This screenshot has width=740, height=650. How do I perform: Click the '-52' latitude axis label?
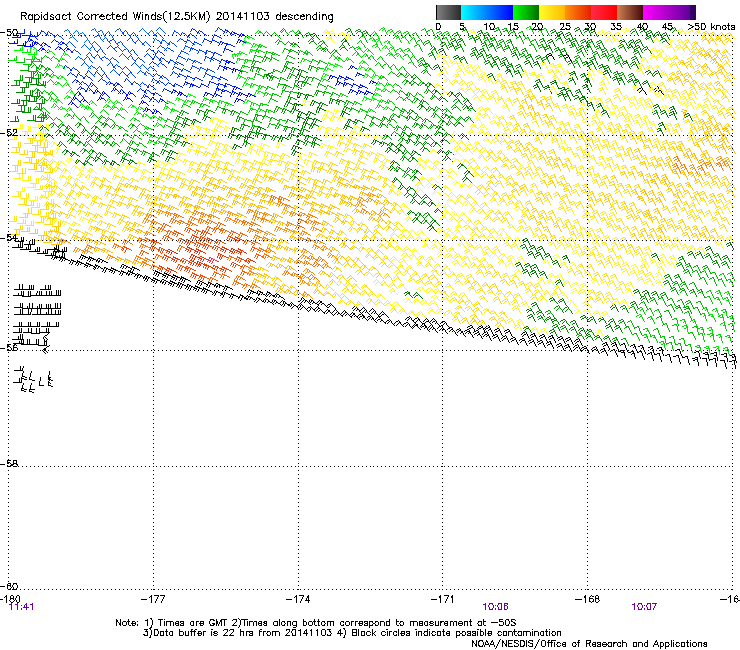point(10,133)
